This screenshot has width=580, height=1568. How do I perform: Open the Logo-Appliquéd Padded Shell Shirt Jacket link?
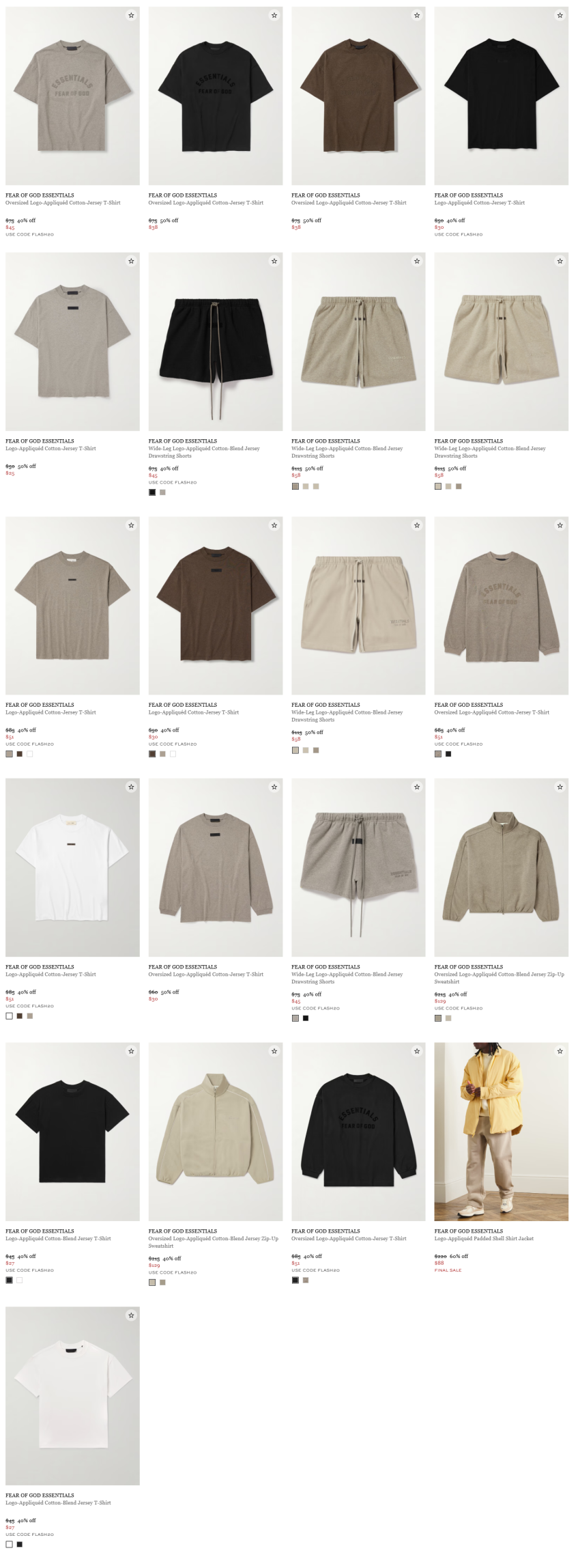(x=484, y=1238)
